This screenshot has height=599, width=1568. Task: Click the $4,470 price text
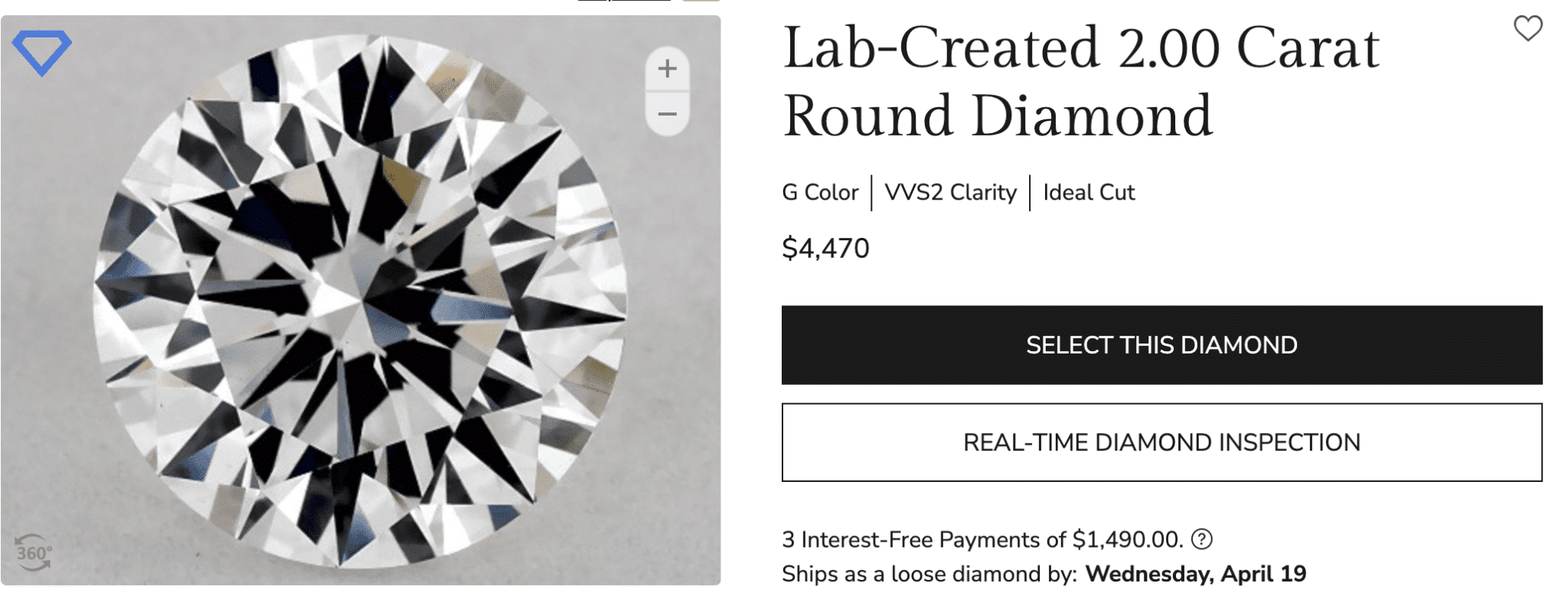pyautogui.click(x=825, y=247)
